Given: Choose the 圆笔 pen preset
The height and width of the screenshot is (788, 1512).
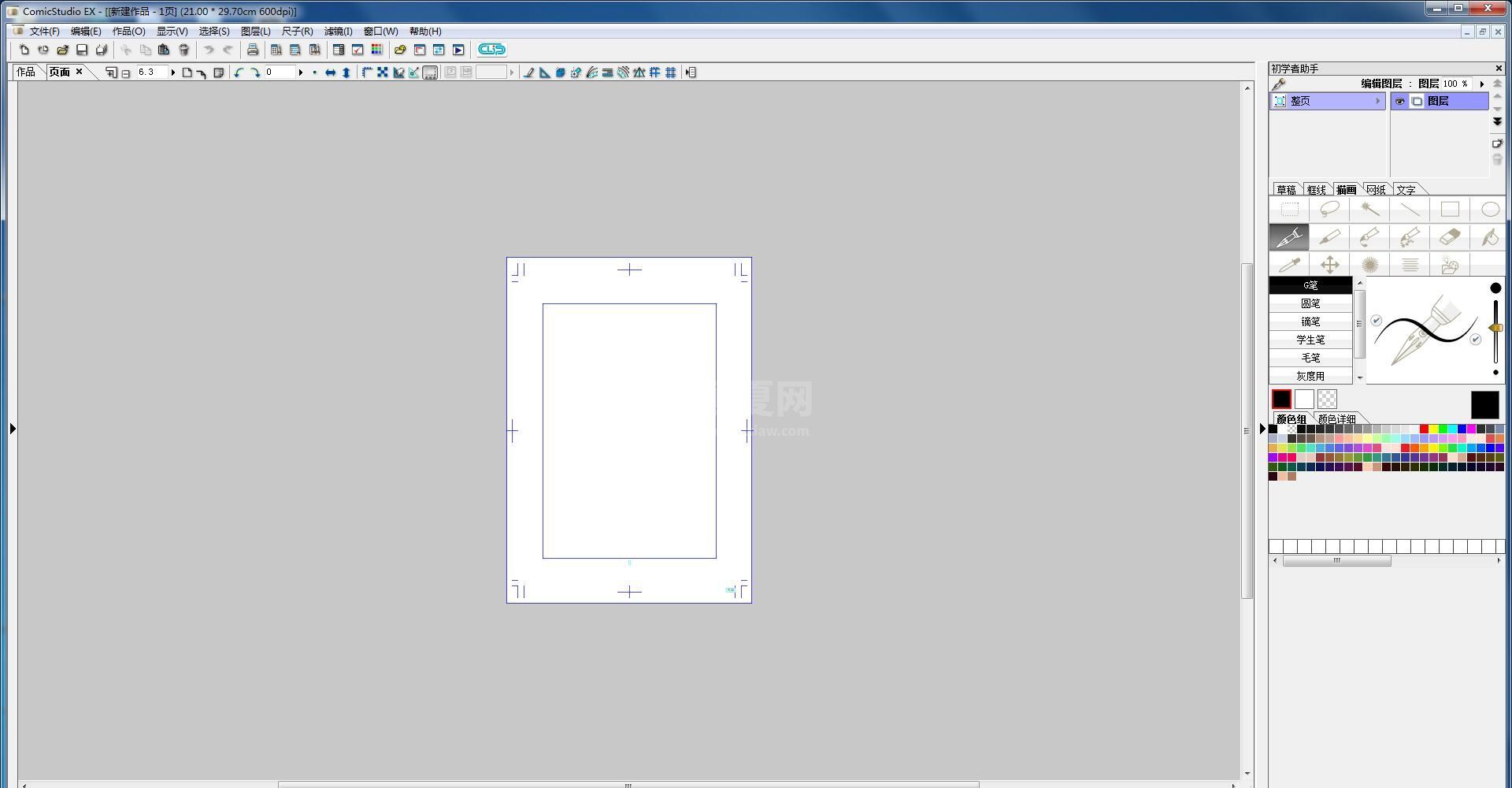Looking at the screenshot, I should click(x=1310, y=303).
